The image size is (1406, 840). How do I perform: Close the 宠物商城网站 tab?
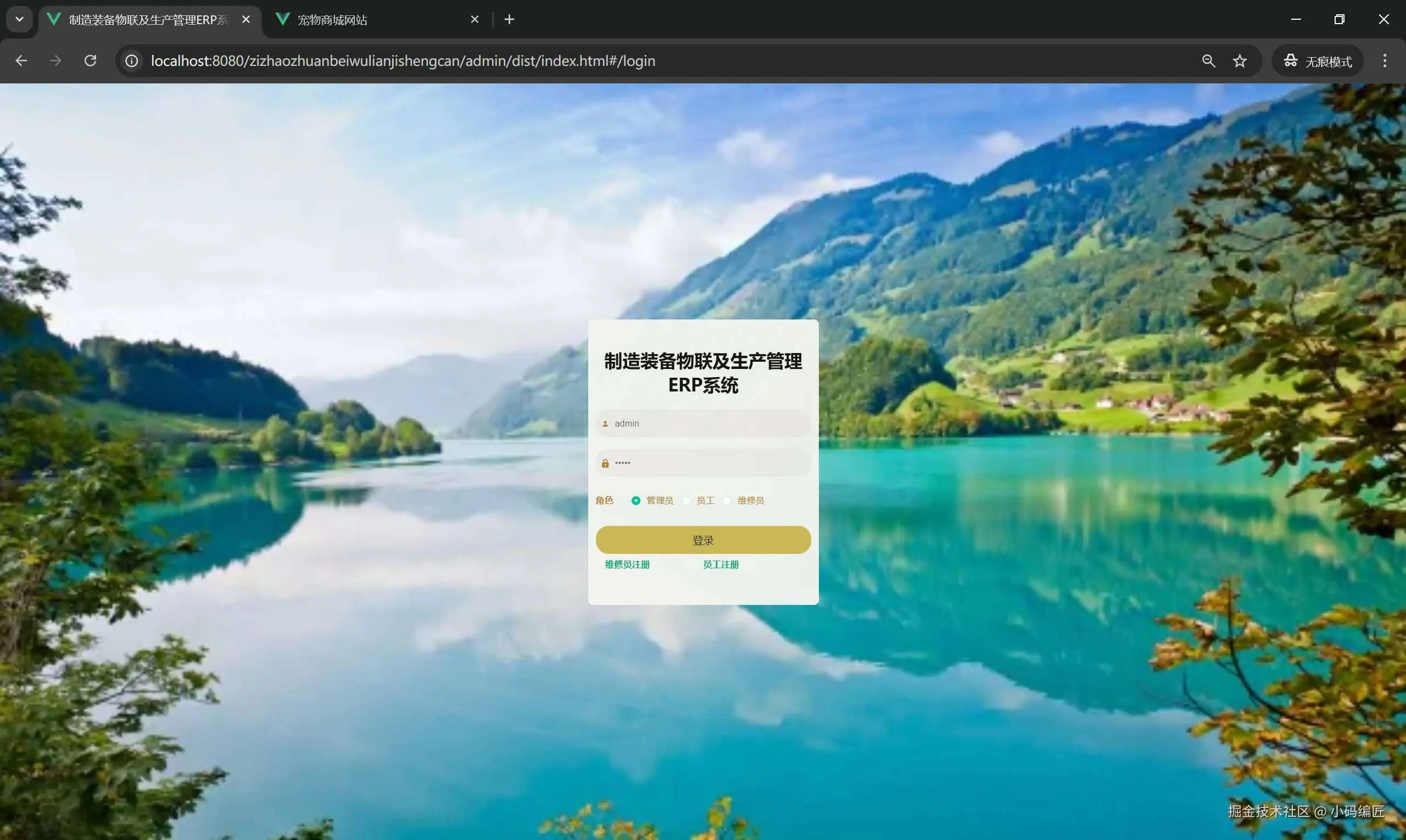tap(475, 20)
